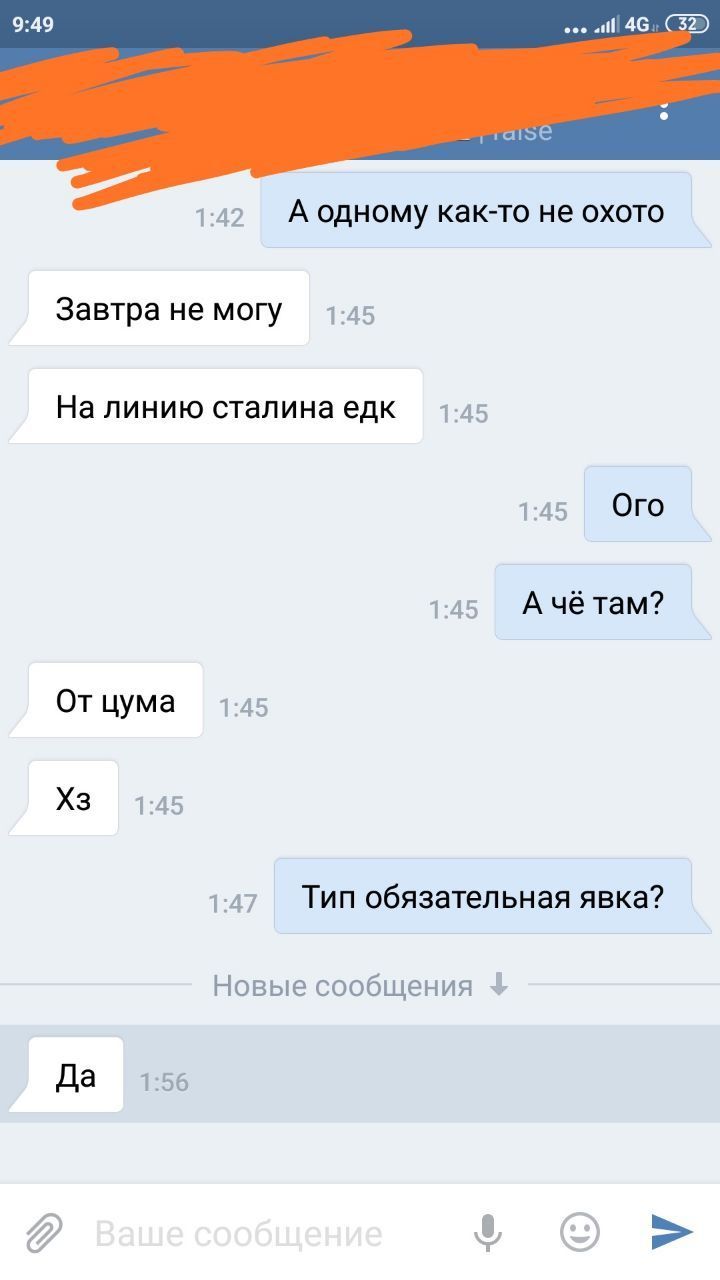The width and height of the screenshot is (720, 1280).
Task: Tap the battery indicator in status bar
Action: [688, 24]
